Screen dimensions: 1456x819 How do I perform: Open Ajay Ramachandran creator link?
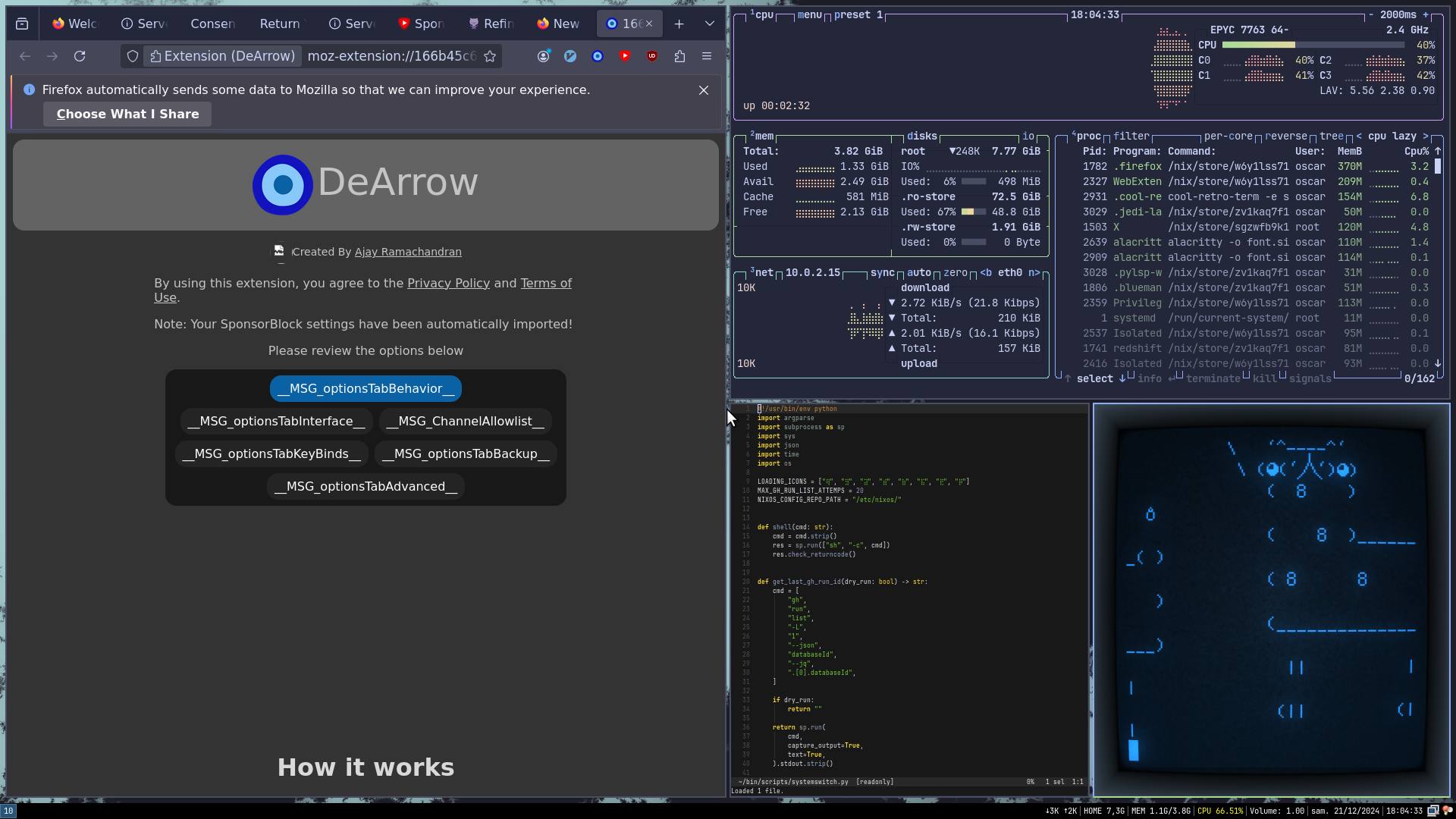pos(408,252)
